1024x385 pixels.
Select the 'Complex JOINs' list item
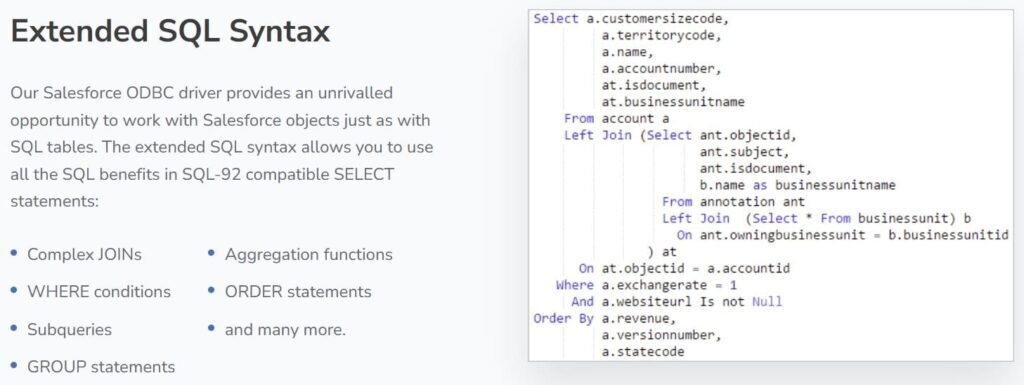pos(84,254)
